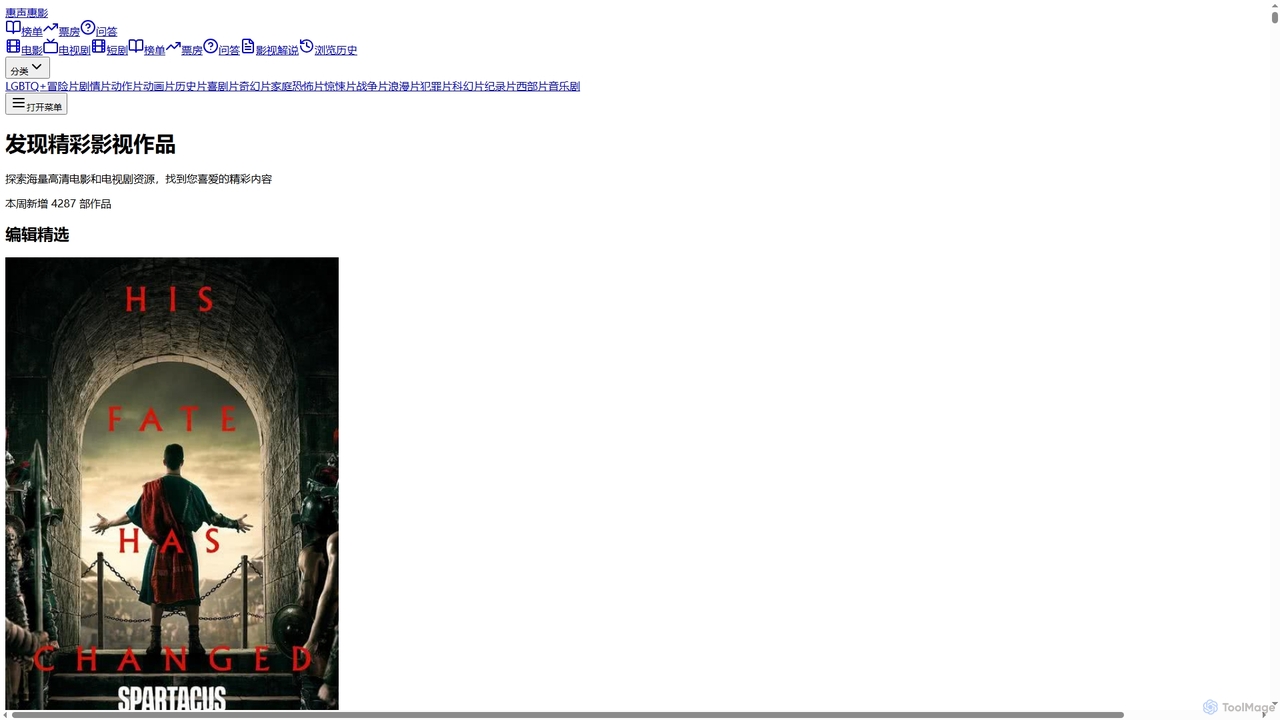1280x720 pixels.
Task: Select the 恐怖片 genre link
Action: 308,86
